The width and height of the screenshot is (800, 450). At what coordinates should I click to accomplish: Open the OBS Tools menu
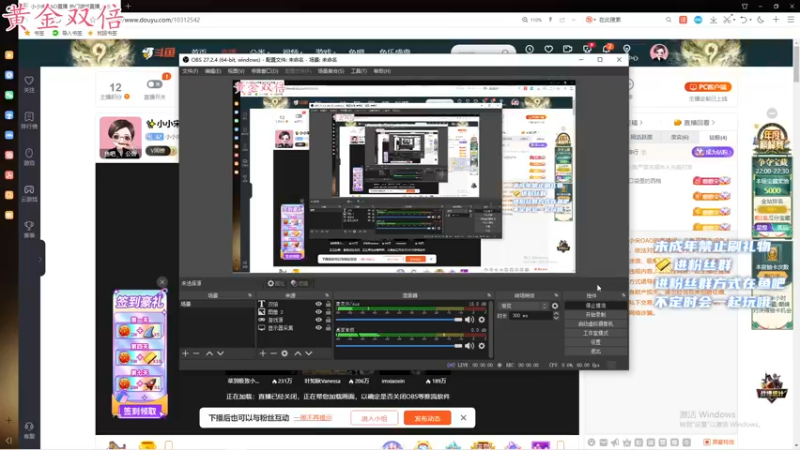tap(359, 71)
